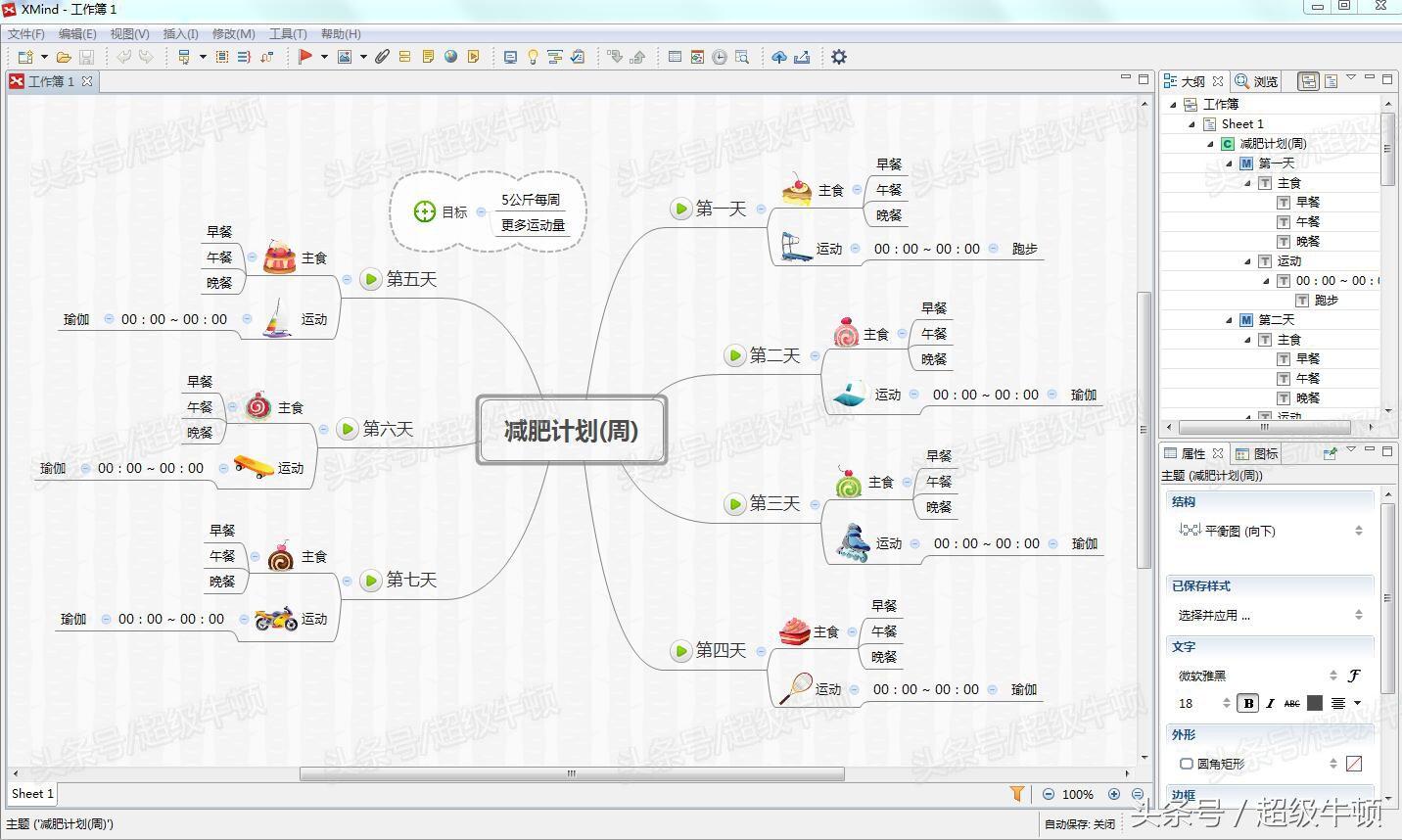Open the structure 平衡图 (向下) dropdown
The image size is (1402, 840).
click(1271, 531)
